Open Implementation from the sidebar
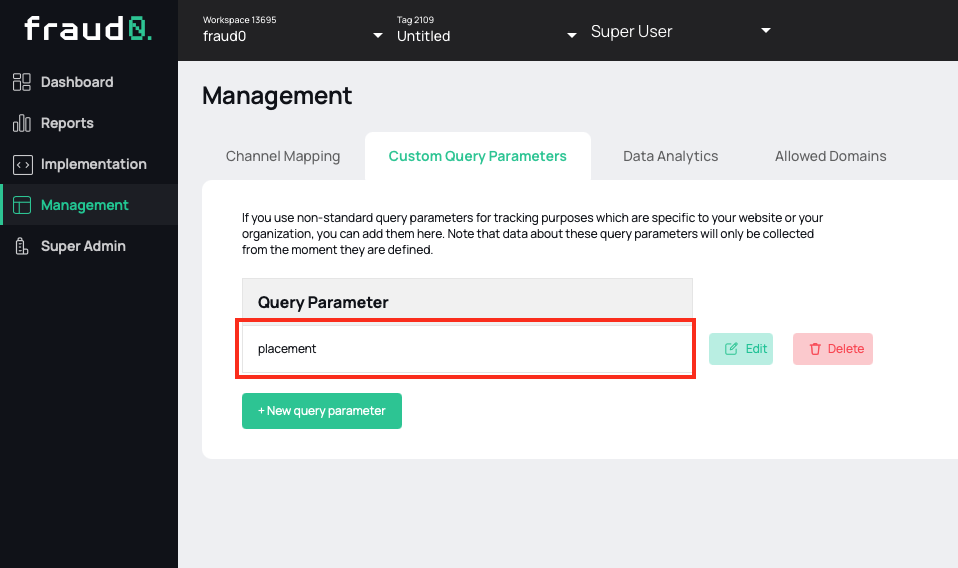This screenshot has height=568, width=958. 93,164
